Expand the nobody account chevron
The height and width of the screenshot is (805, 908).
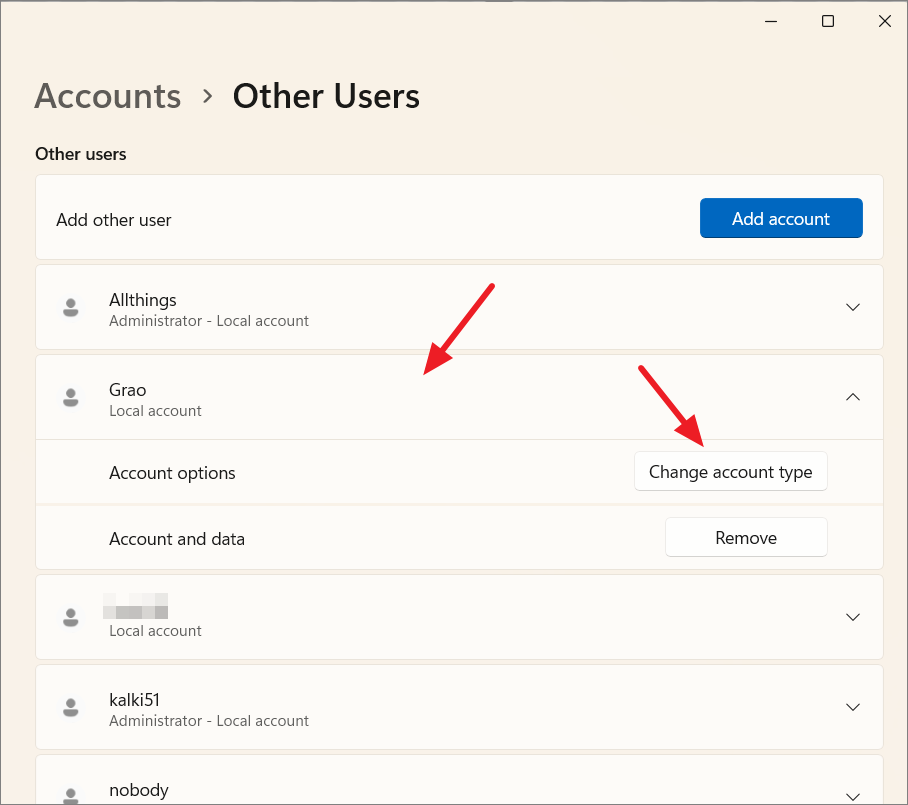[852, 796]
